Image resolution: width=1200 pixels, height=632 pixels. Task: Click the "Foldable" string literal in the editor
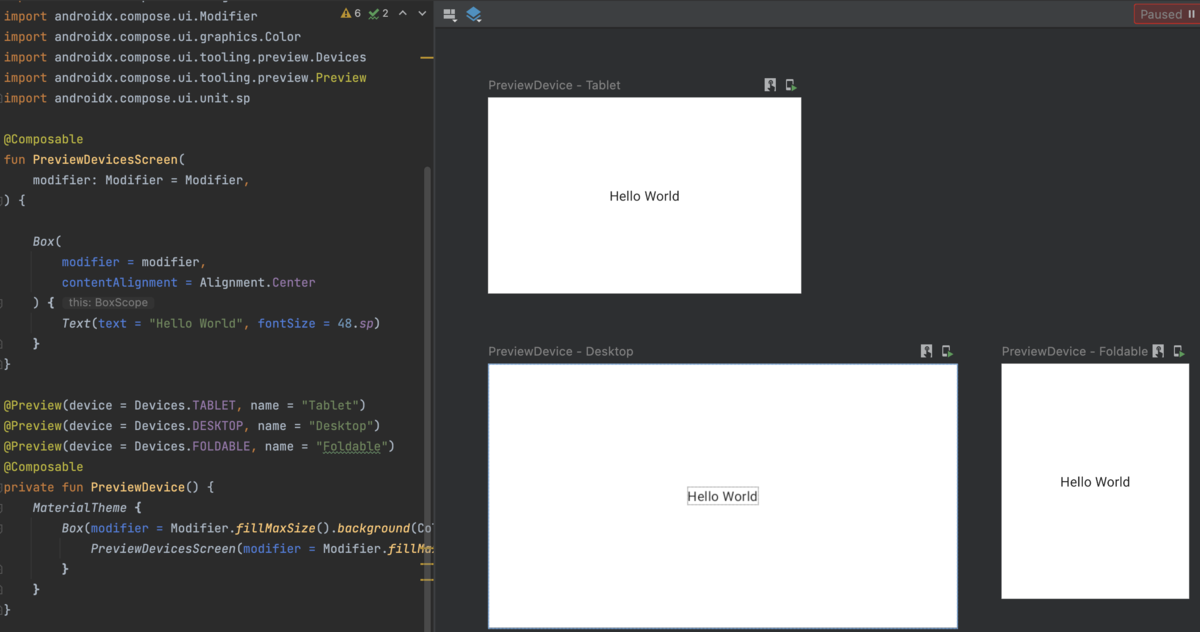click(352, 446)
